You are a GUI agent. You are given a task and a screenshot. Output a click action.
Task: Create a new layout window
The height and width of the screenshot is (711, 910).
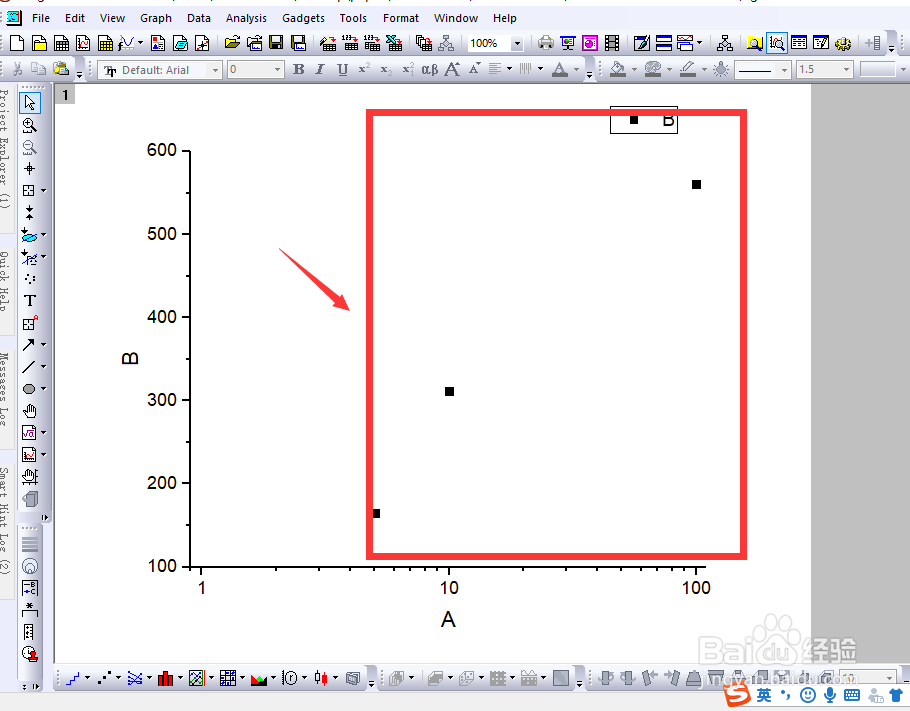pos(158,44)
